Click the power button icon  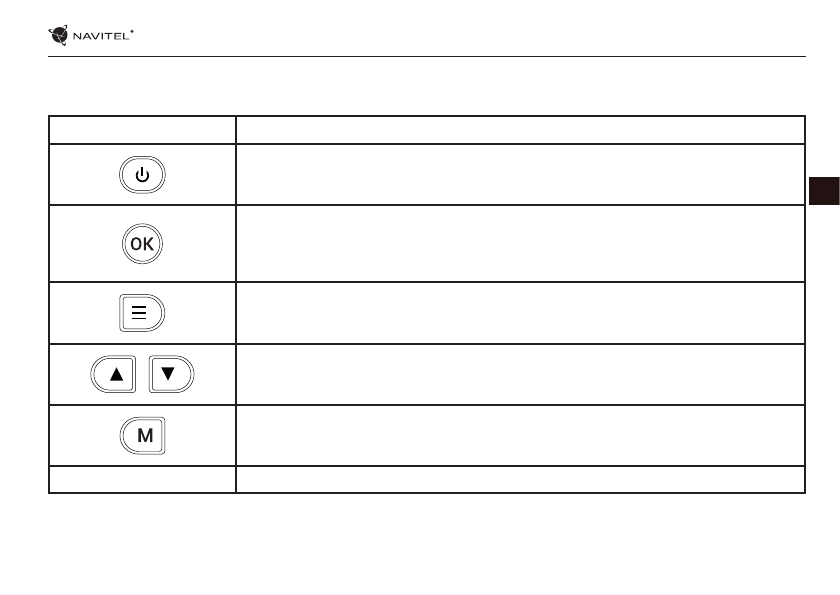[x=142, y=175]
